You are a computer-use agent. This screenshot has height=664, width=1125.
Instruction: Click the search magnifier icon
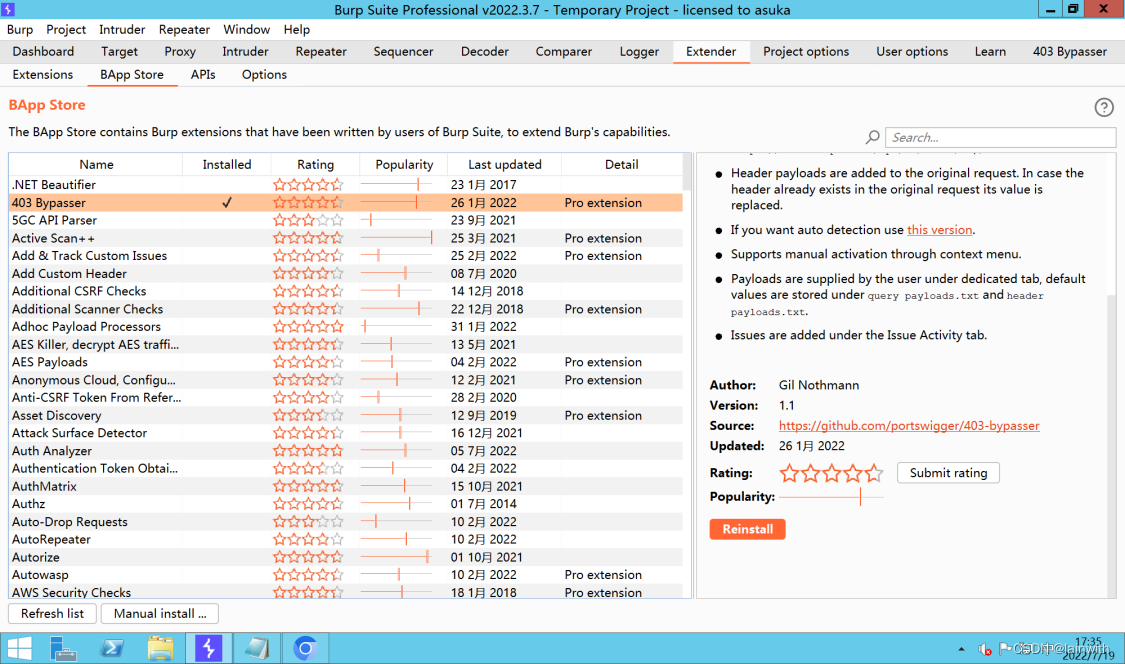[x=872, y=137]
